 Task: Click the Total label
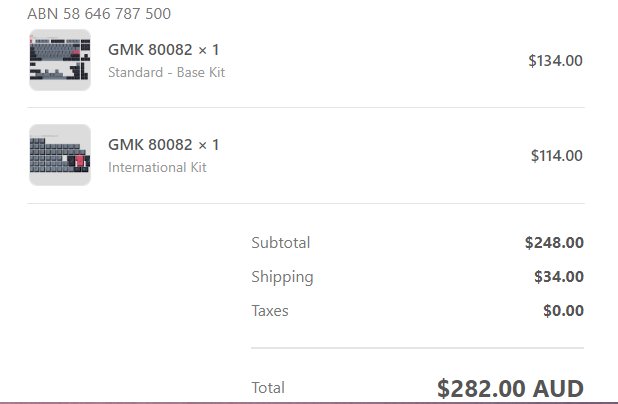pos(268,388)
